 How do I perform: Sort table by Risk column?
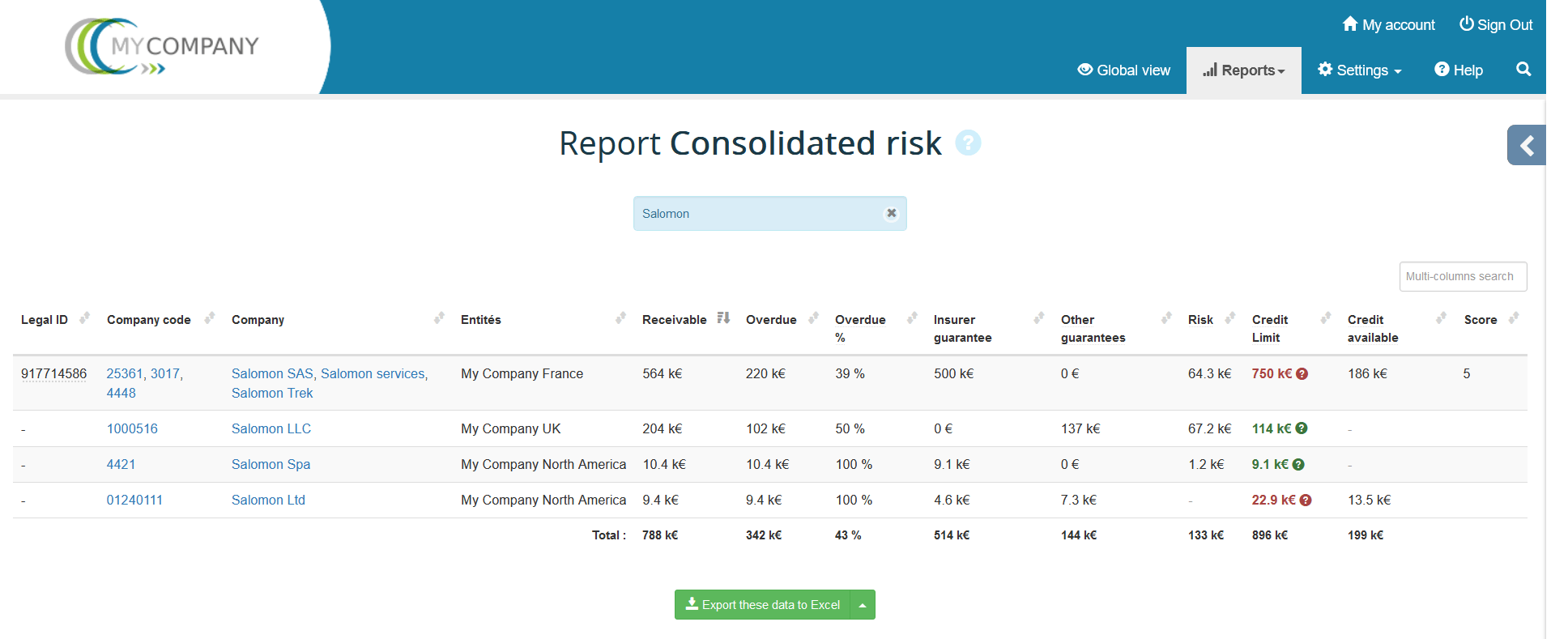(1230, 318)
